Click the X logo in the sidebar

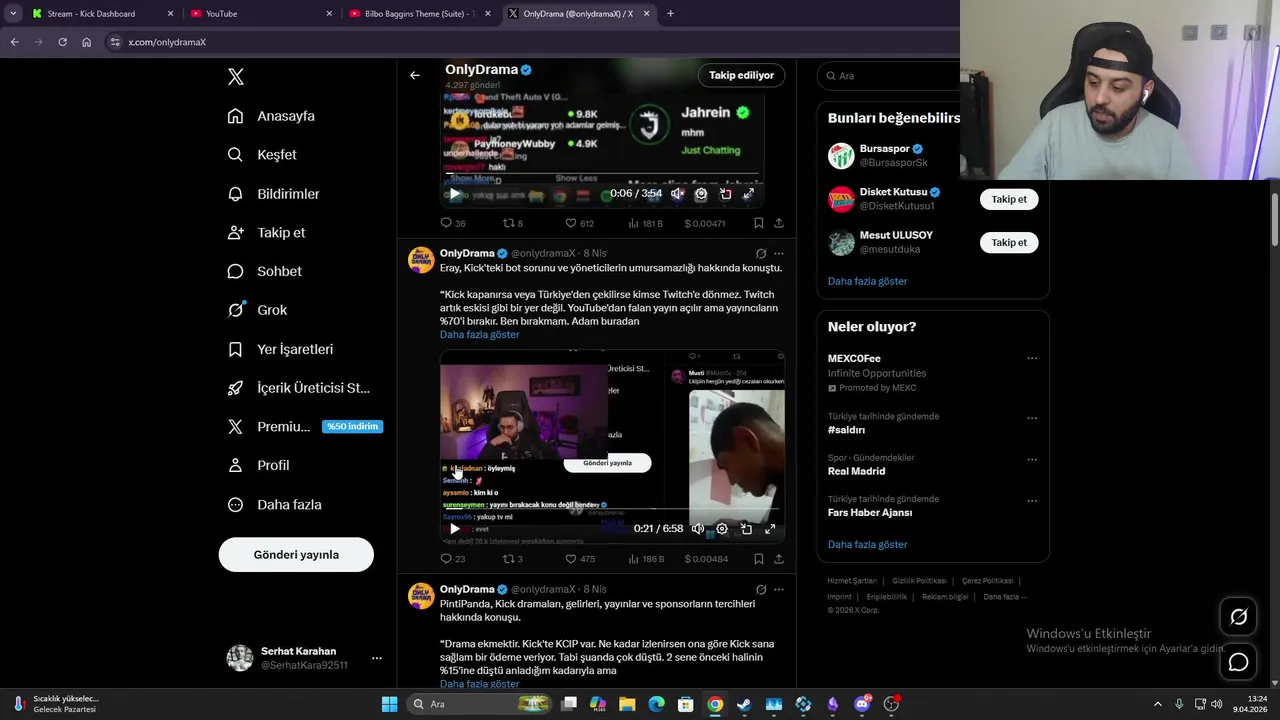[235, 77]
